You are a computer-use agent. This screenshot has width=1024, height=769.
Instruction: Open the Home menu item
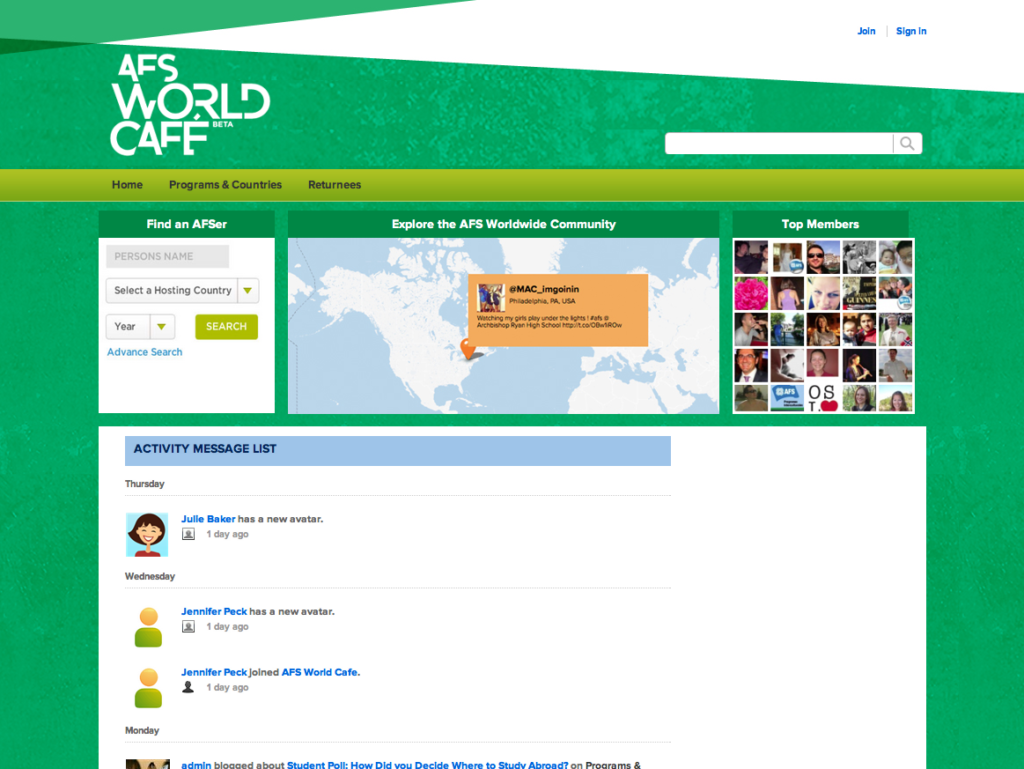127,185
